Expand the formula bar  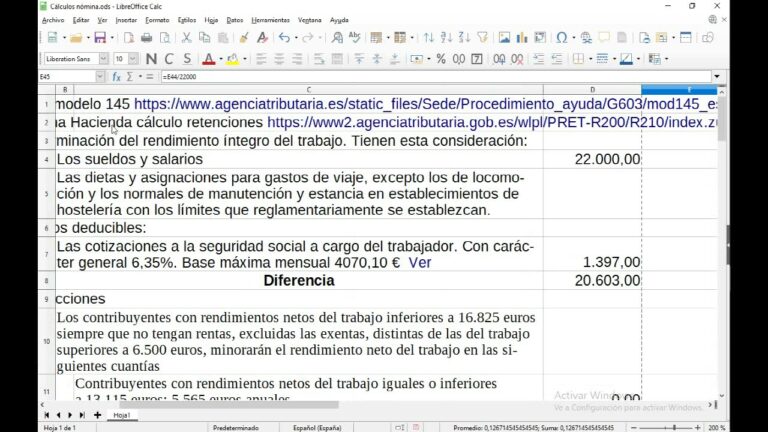click(x=717, y=77)
